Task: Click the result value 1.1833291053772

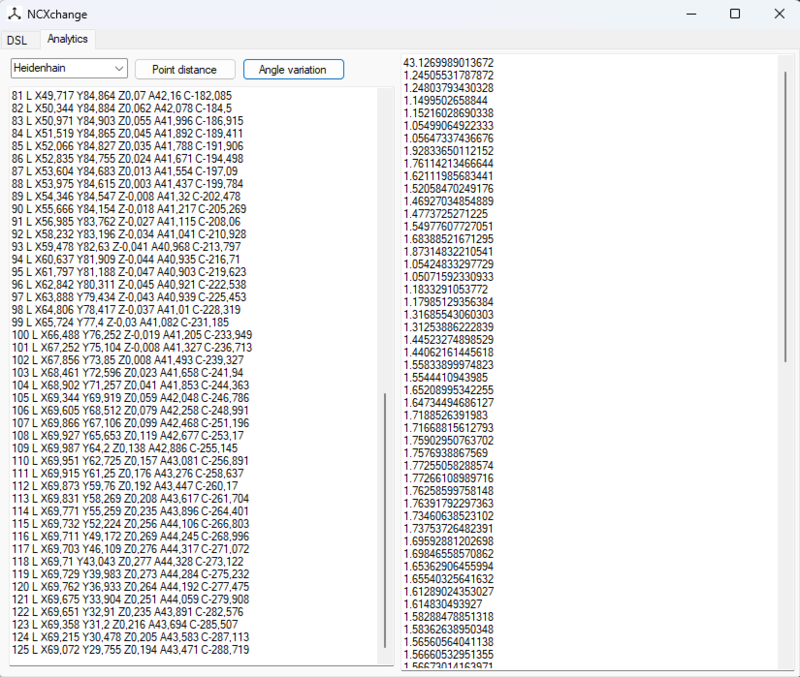Action: tap(446, 289)
